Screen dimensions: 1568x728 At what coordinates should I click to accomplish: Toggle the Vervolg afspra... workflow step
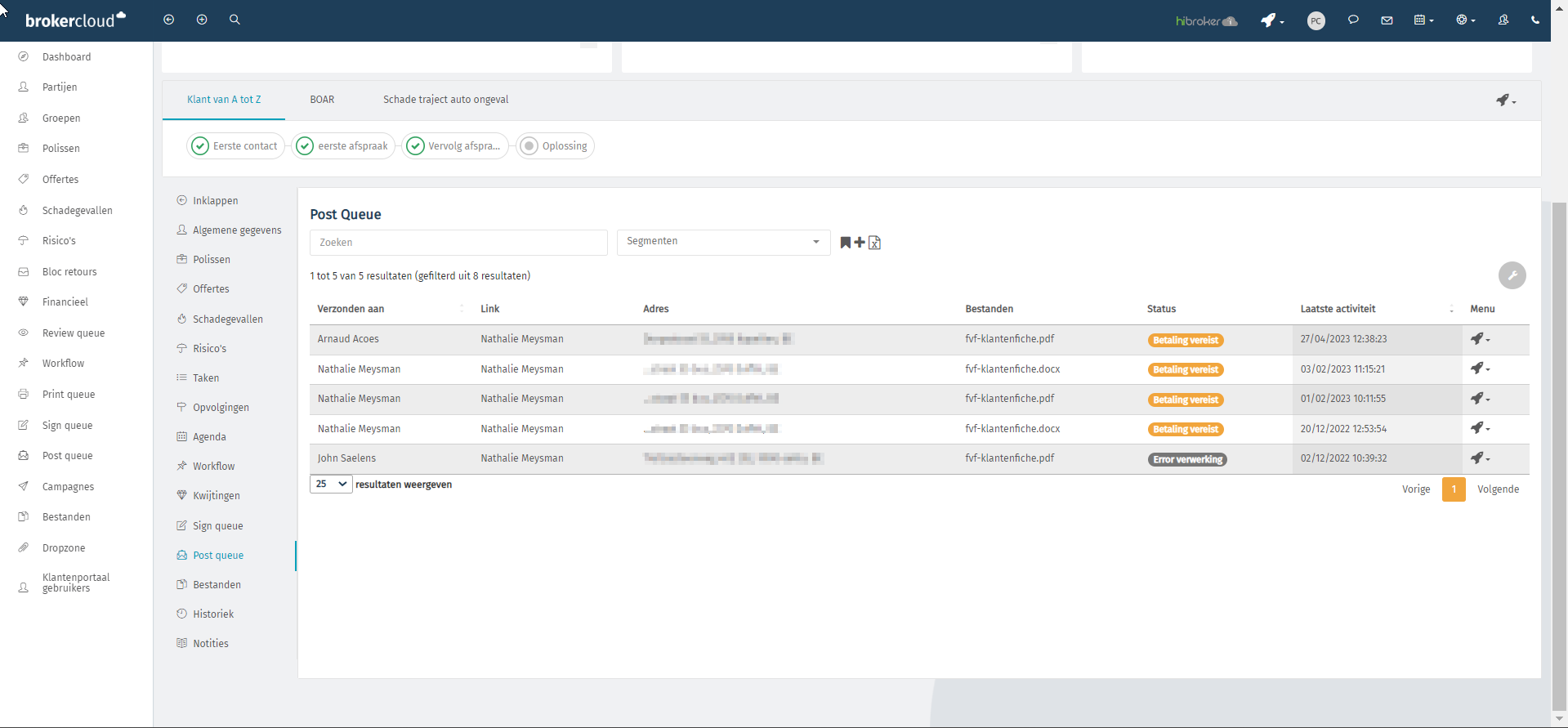[455, 146]
